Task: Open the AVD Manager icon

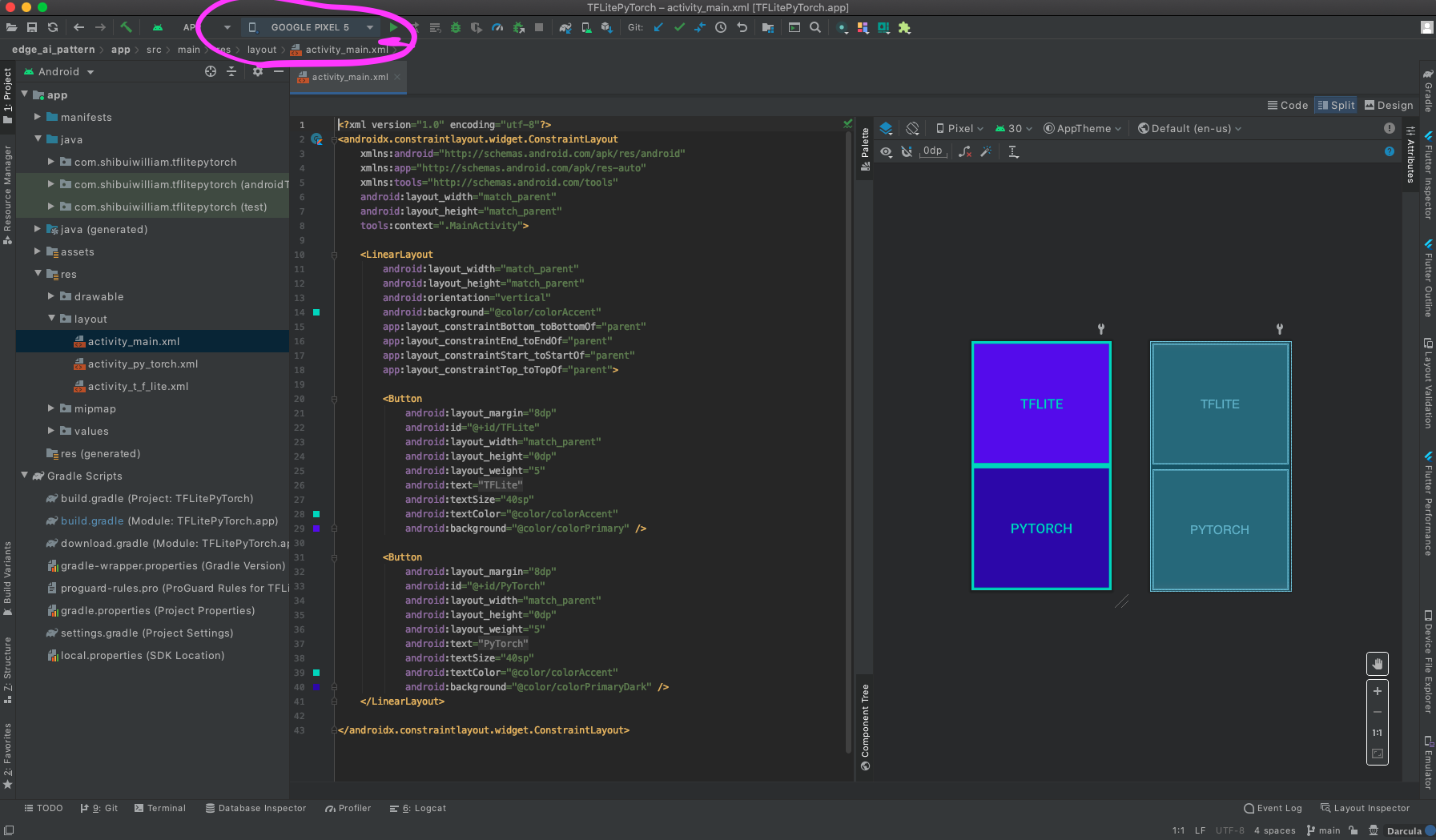Action: click(586, 27)
